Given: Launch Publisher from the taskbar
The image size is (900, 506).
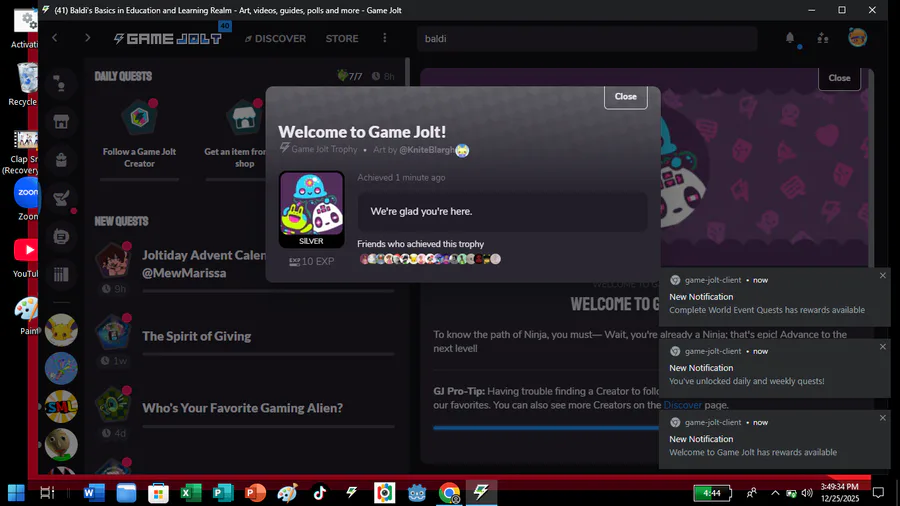Looking at the screenshot, I should click(x=223, y=492).
